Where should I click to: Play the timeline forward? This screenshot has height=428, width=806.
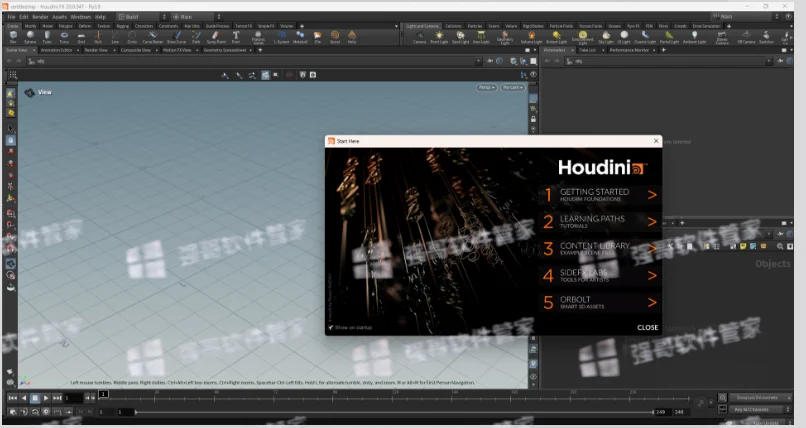click(46, 398)
